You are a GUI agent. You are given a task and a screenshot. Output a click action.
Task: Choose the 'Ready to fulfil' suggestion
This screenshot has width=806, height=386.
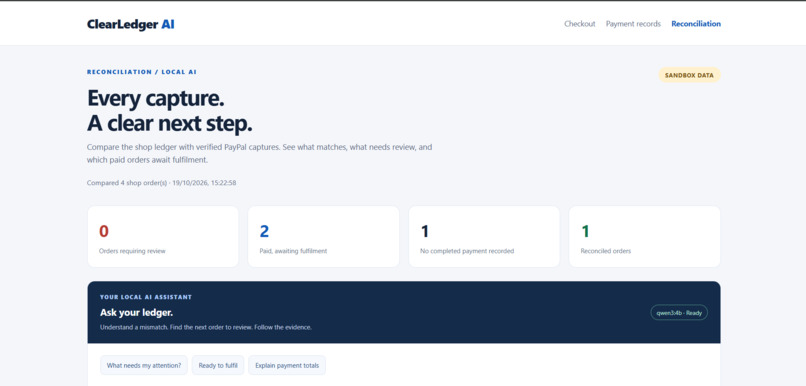[x=218, y=365]
